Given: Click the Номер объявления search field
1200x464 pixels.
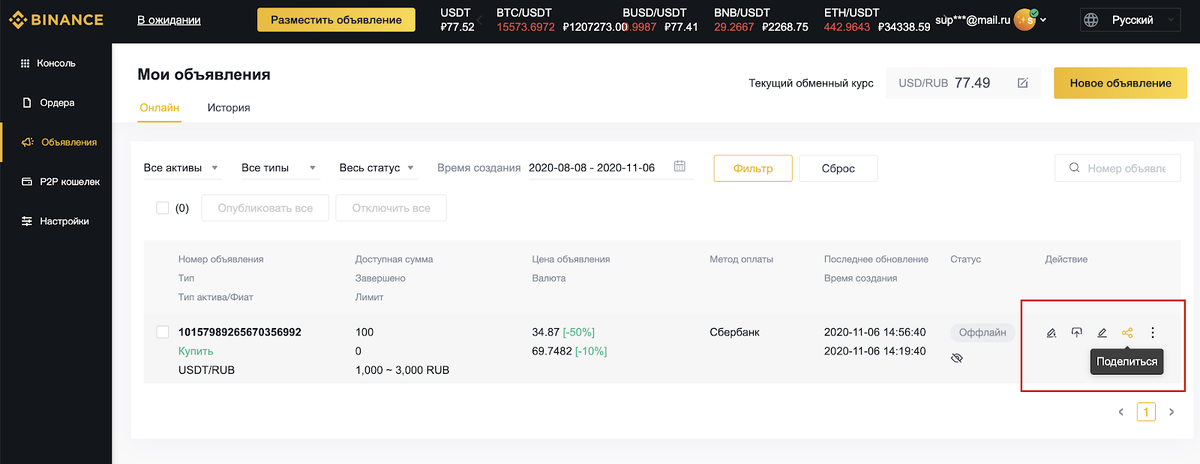Looking at the screenshot, I should click(x=1118, y=168).
